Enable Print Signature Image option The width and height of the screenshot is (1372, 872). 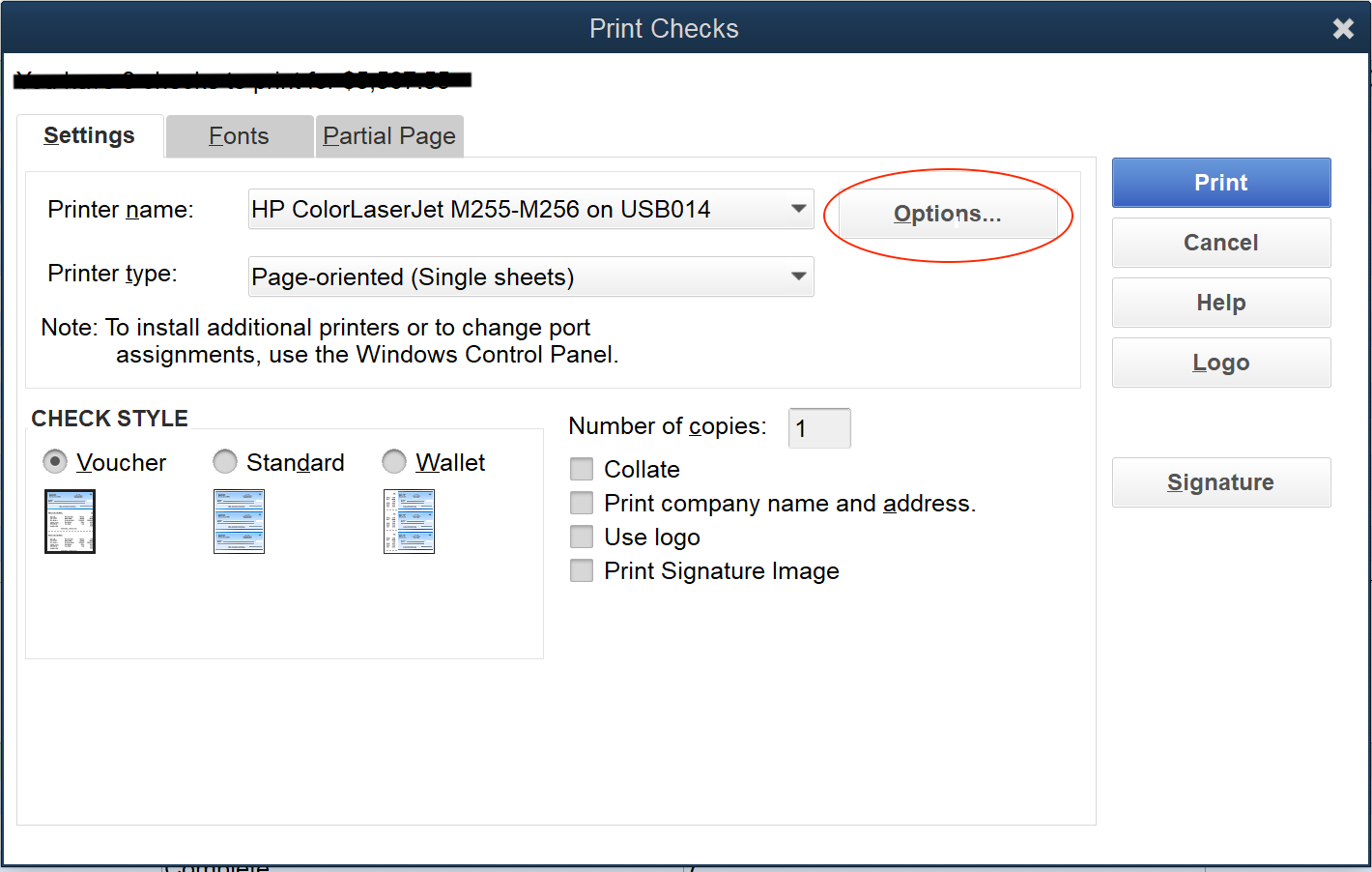[582, 571]
